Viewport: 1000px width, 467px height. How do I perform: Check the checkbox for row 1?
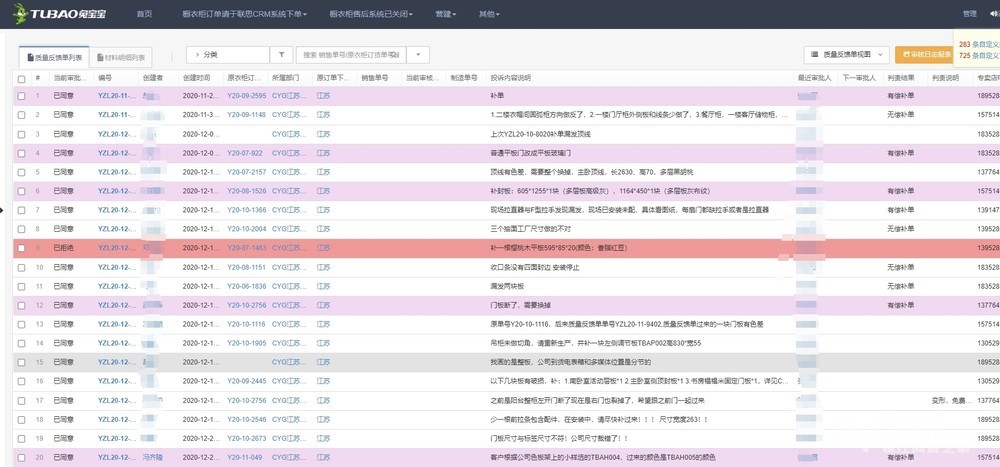21,96
